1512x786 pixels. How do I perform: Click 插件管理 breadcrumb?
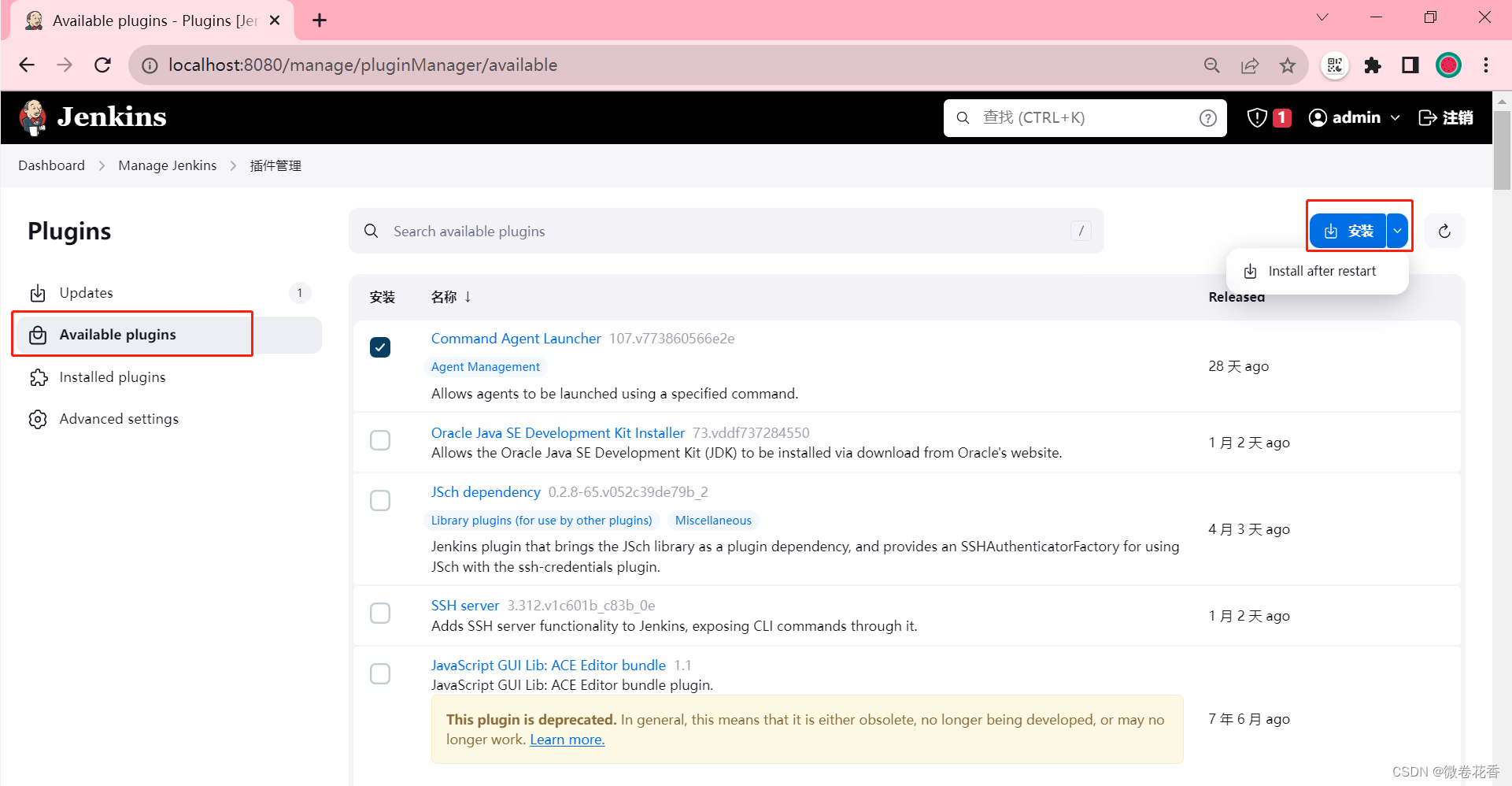(275, 165)
